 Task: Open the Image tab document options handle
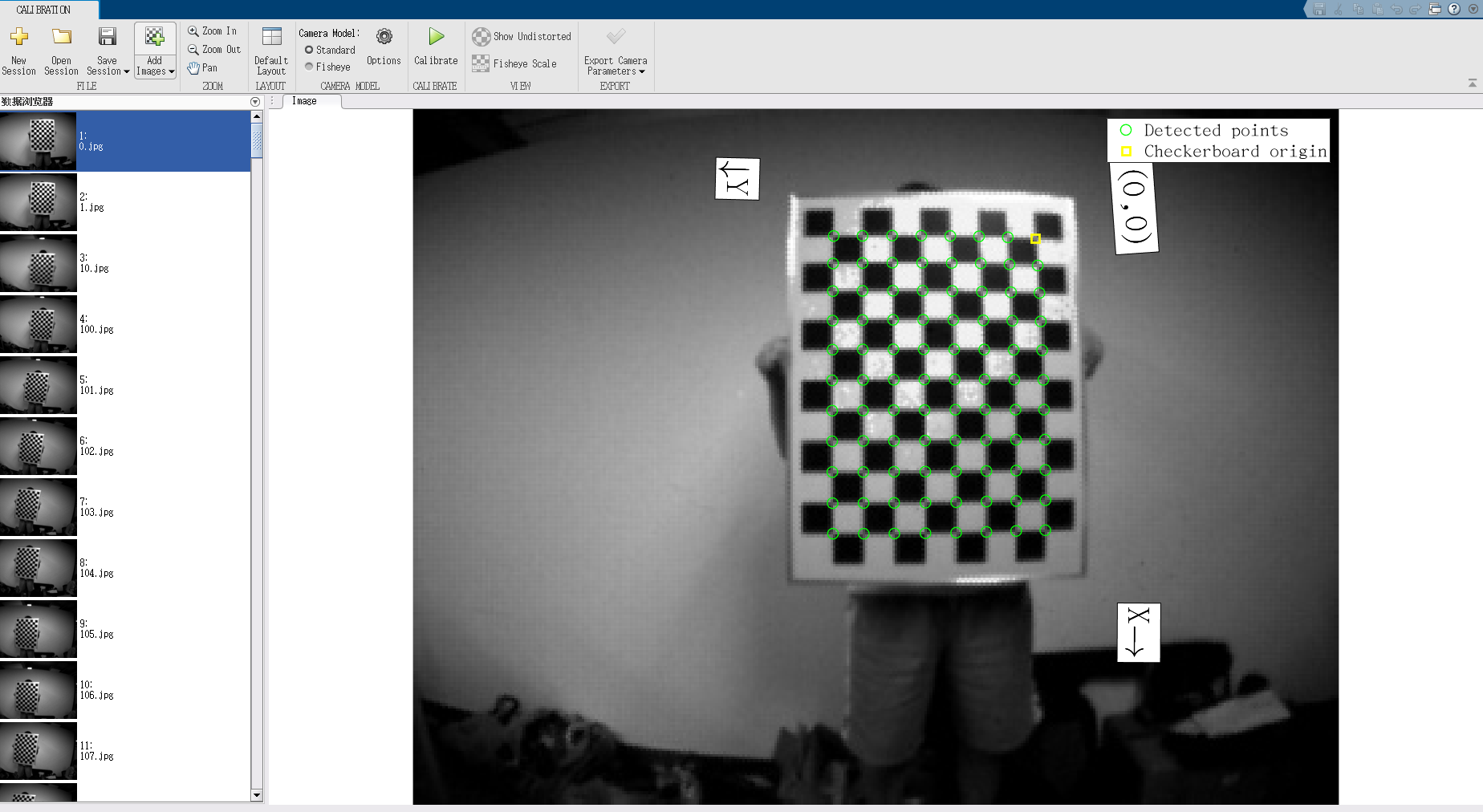273,101
